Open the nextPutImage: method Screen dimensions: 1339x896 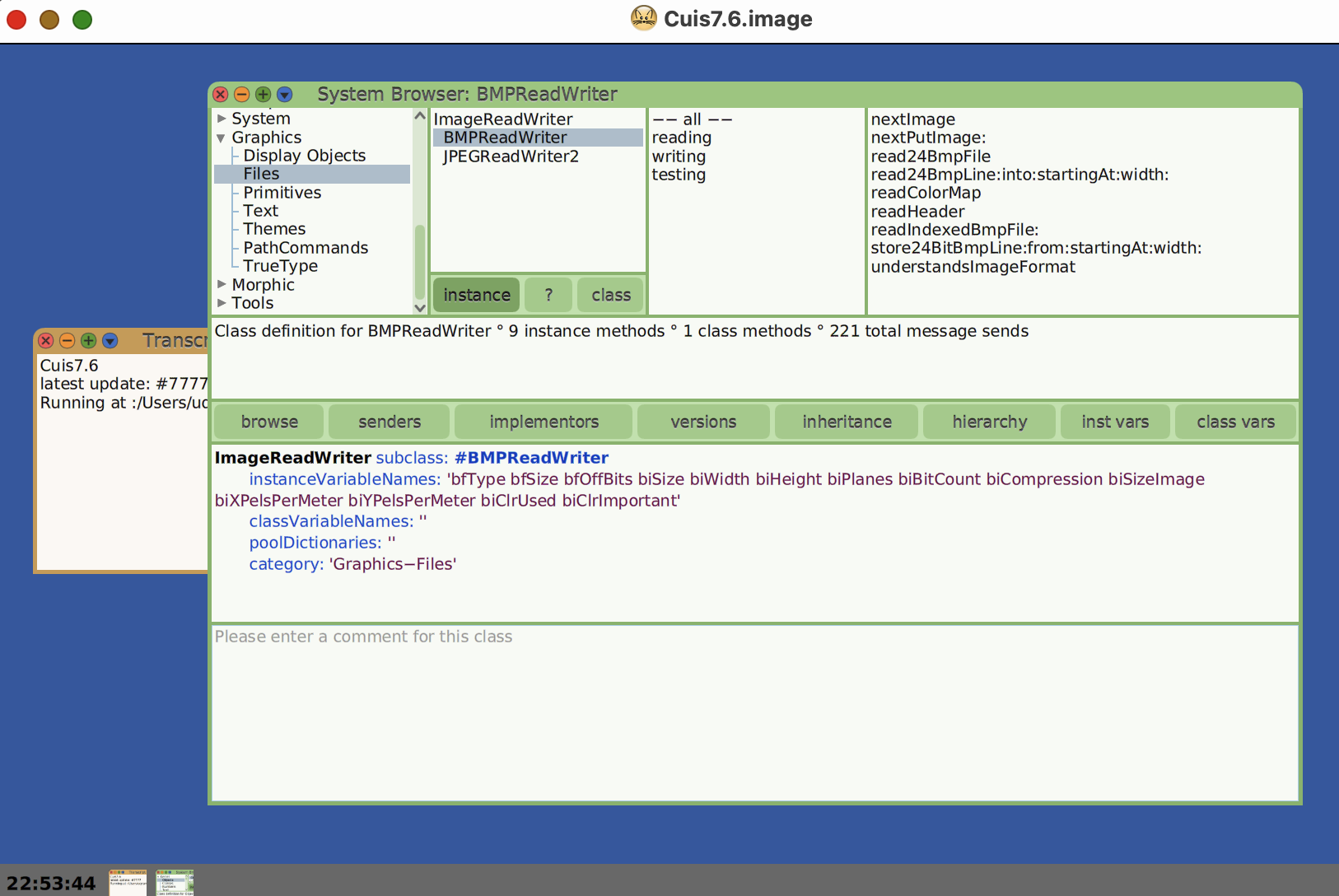coord(928,138)
